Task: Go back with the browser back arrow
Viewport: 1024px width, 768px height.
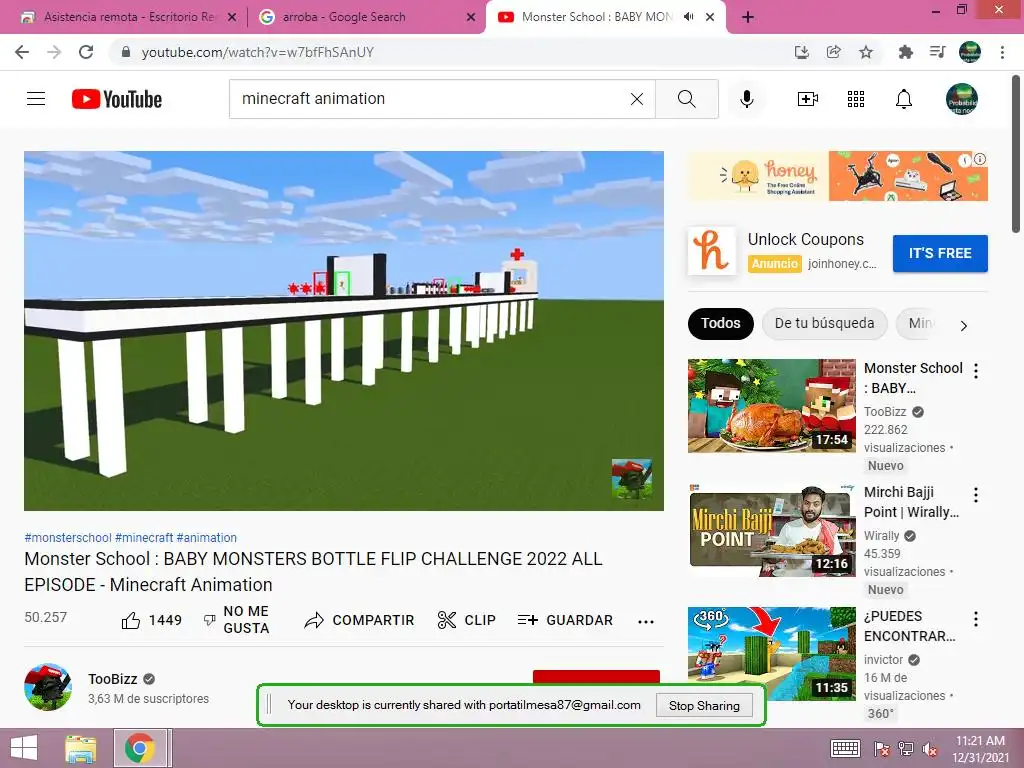Action: (x=22, y=52)
